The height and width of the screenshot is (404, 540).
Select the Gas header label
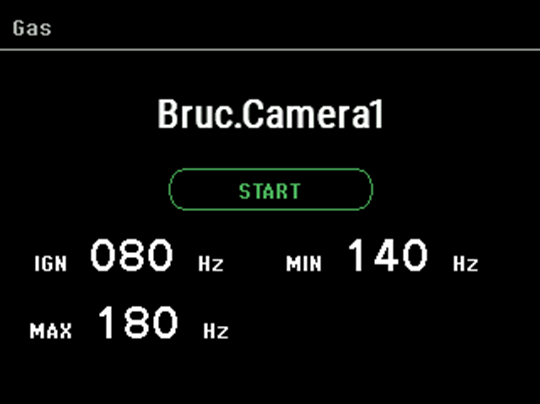[32, 28]
